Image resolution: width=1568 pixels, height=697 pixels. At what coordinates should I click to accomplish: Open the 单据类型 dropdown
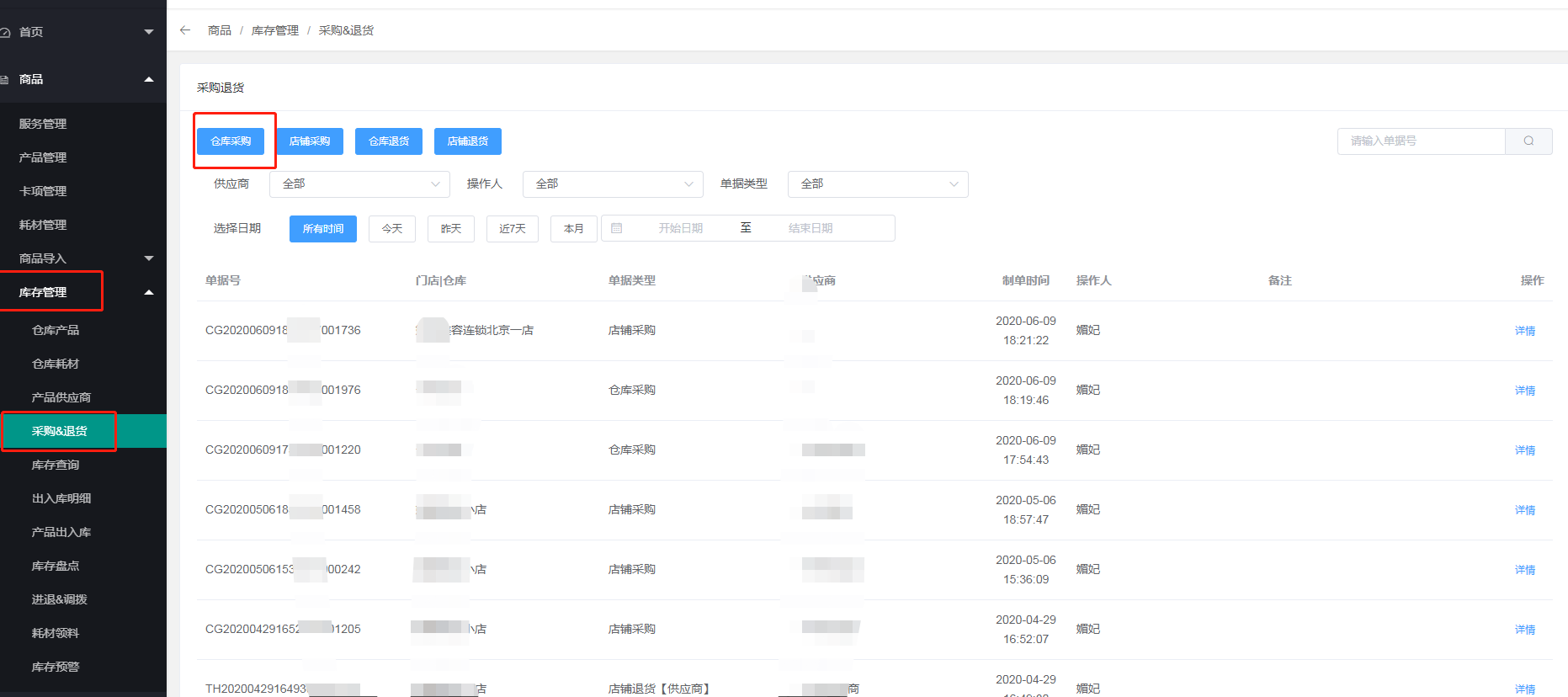tap(877, 184)
